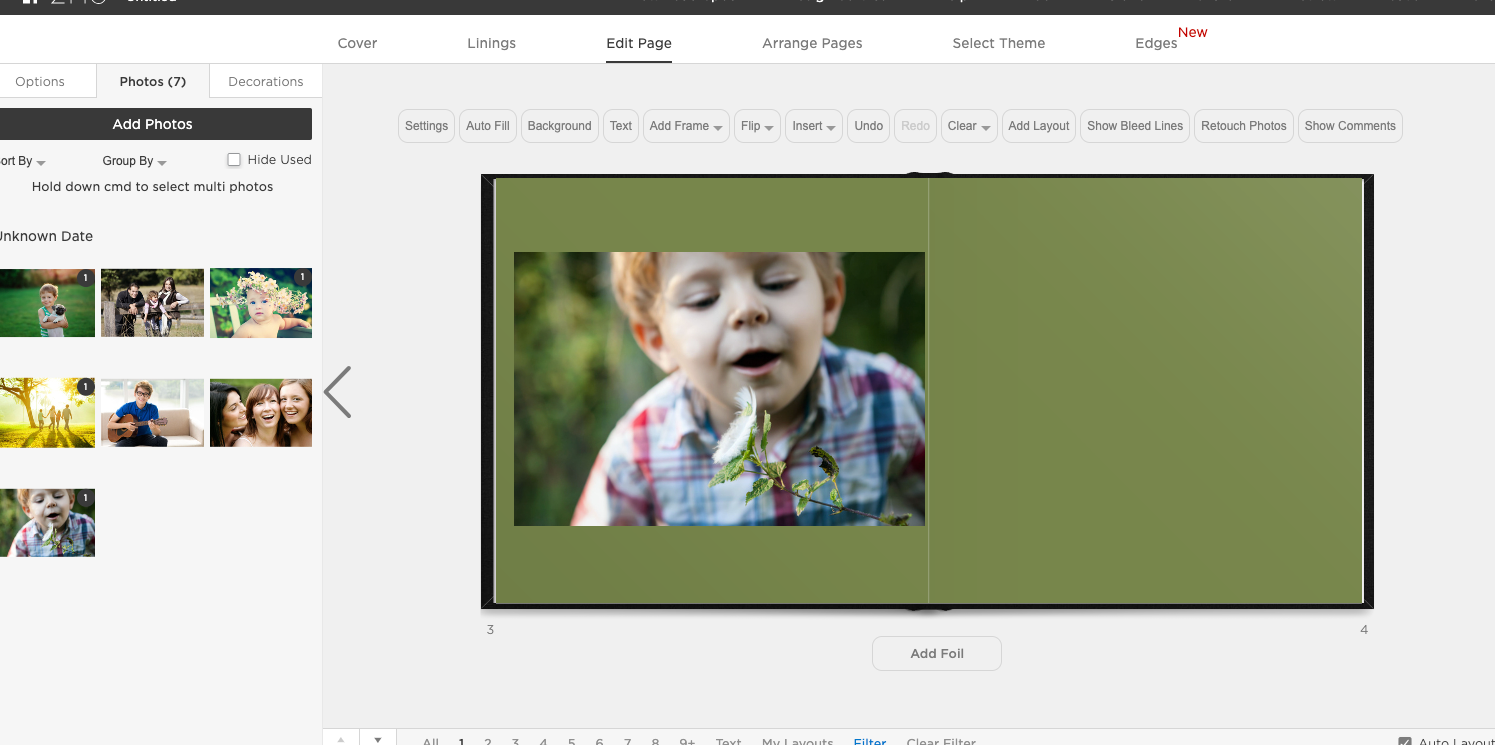The height and width of the screenshot is (745, 1495).
Task: Click the Add Foil button
Action: click(x=937, y=653)
